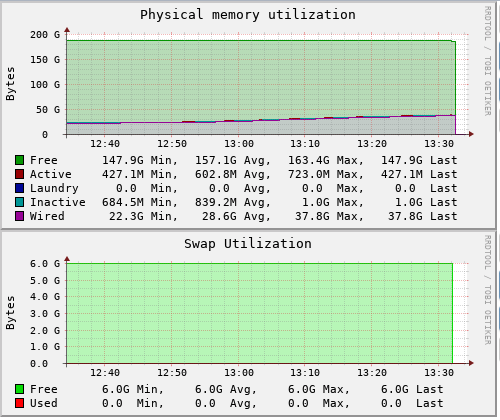Click the '157.1G Avg,' value for Free memory
500x420 pixels.
[x=233, y=160]
